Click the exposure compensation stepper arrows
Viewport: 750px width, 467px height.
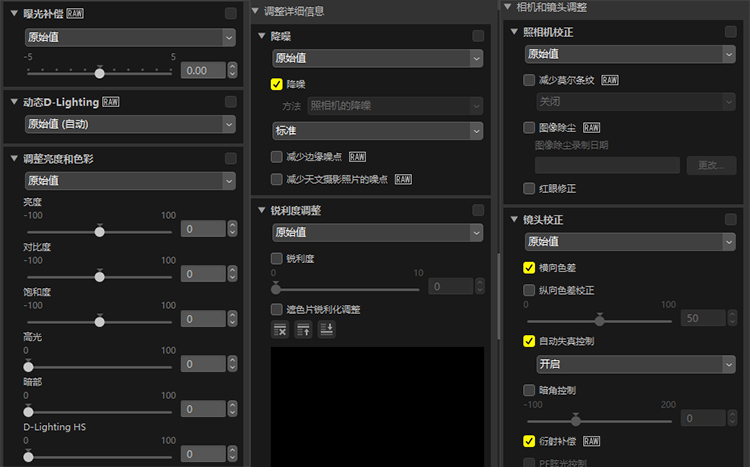pyautogui.click(x=232, y=70)
